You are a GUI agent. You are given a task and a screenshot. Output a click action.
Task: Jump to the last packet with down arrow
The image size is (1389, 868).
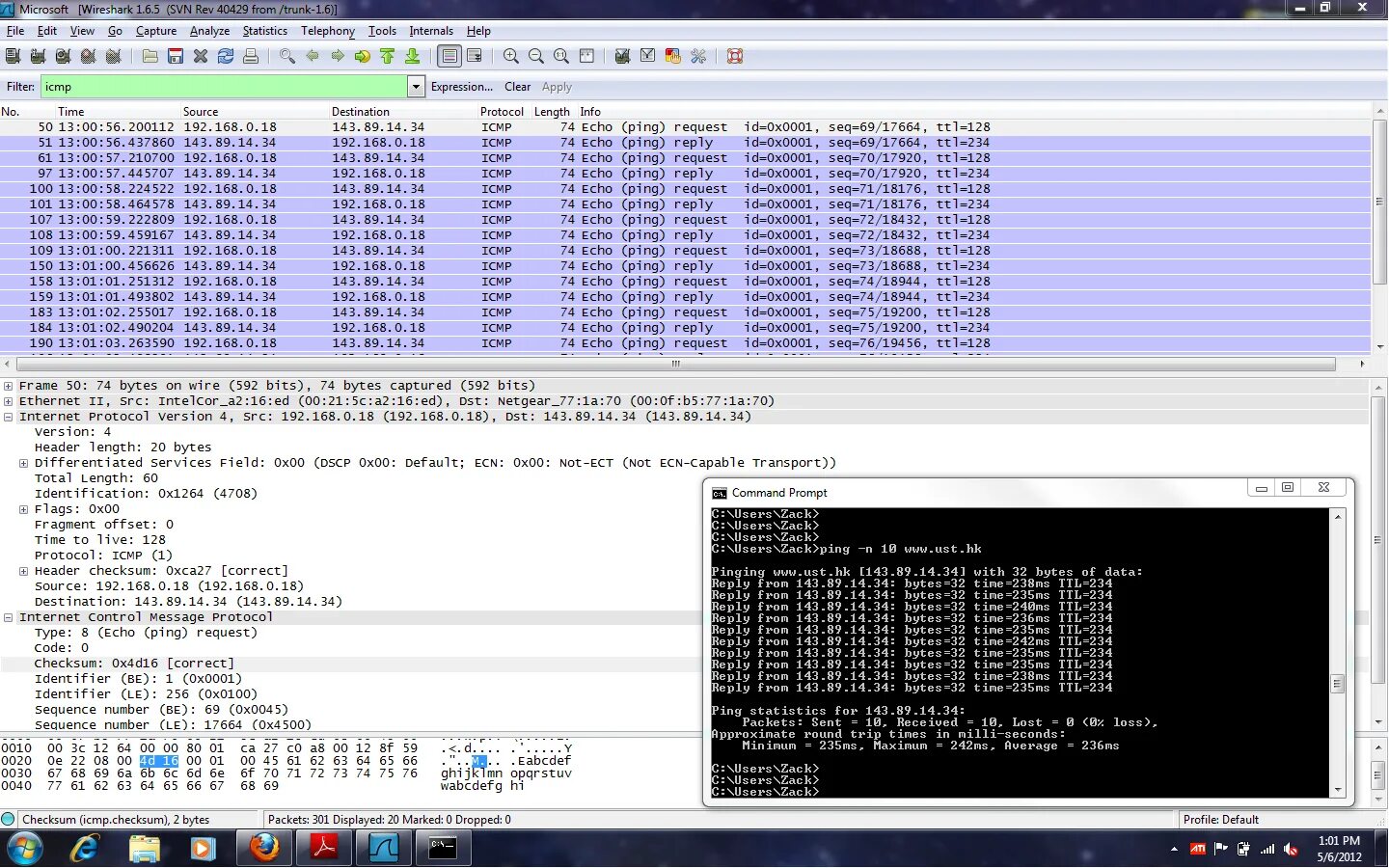413,56
